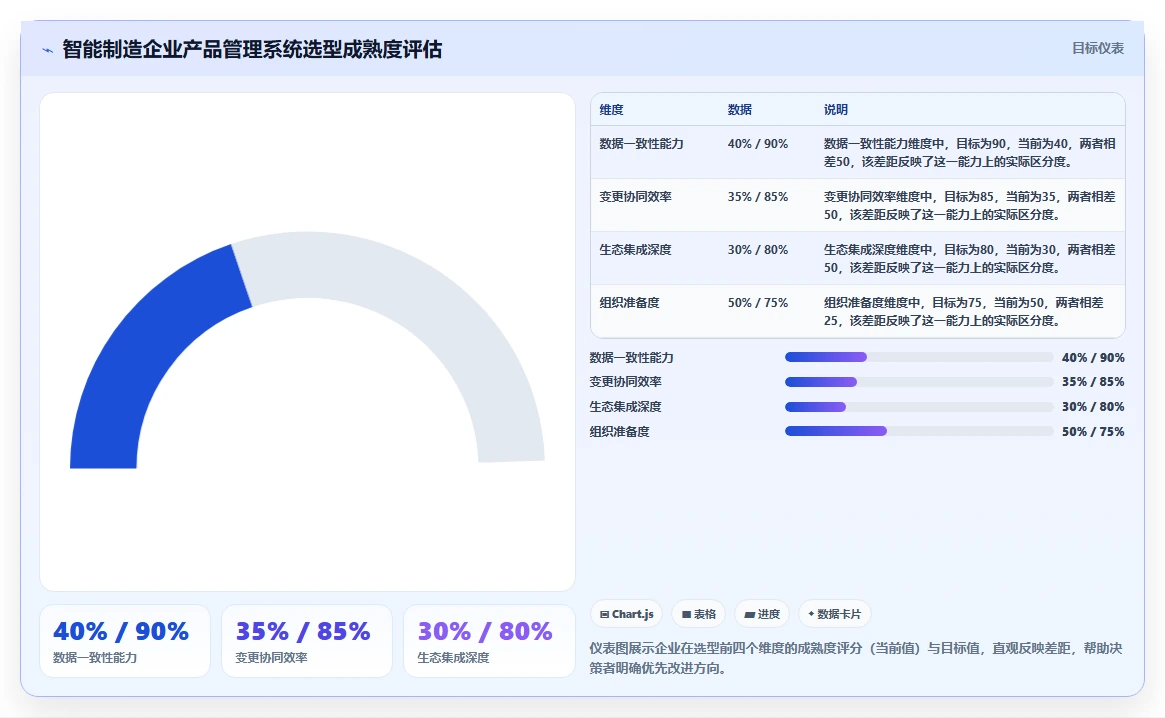Click table cell 50% / 75%
This screenshot has width=1165, height=718.
(x=758, y=303)
